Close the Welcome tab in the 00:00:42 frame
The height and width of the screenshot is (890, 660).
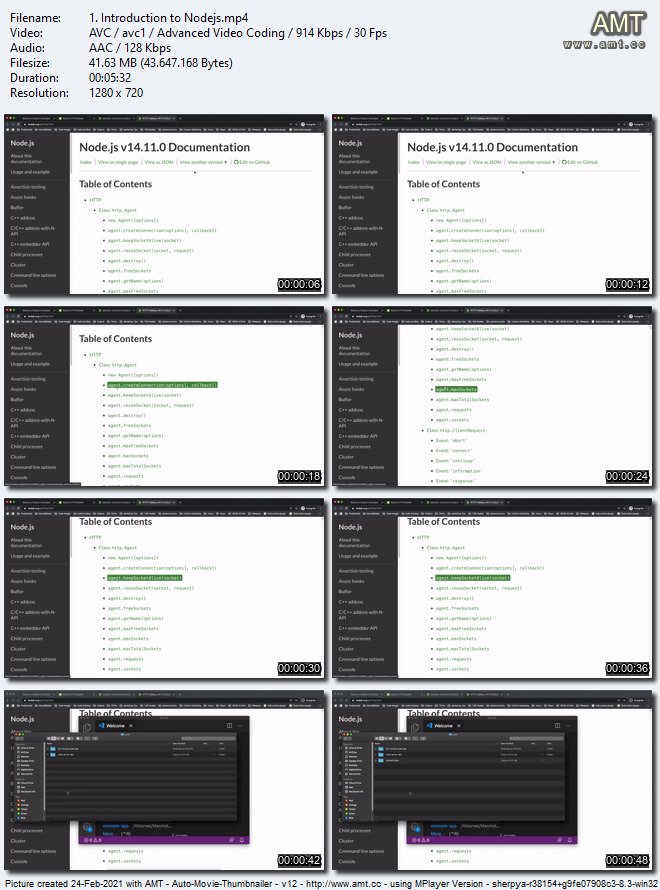[131, 726]
